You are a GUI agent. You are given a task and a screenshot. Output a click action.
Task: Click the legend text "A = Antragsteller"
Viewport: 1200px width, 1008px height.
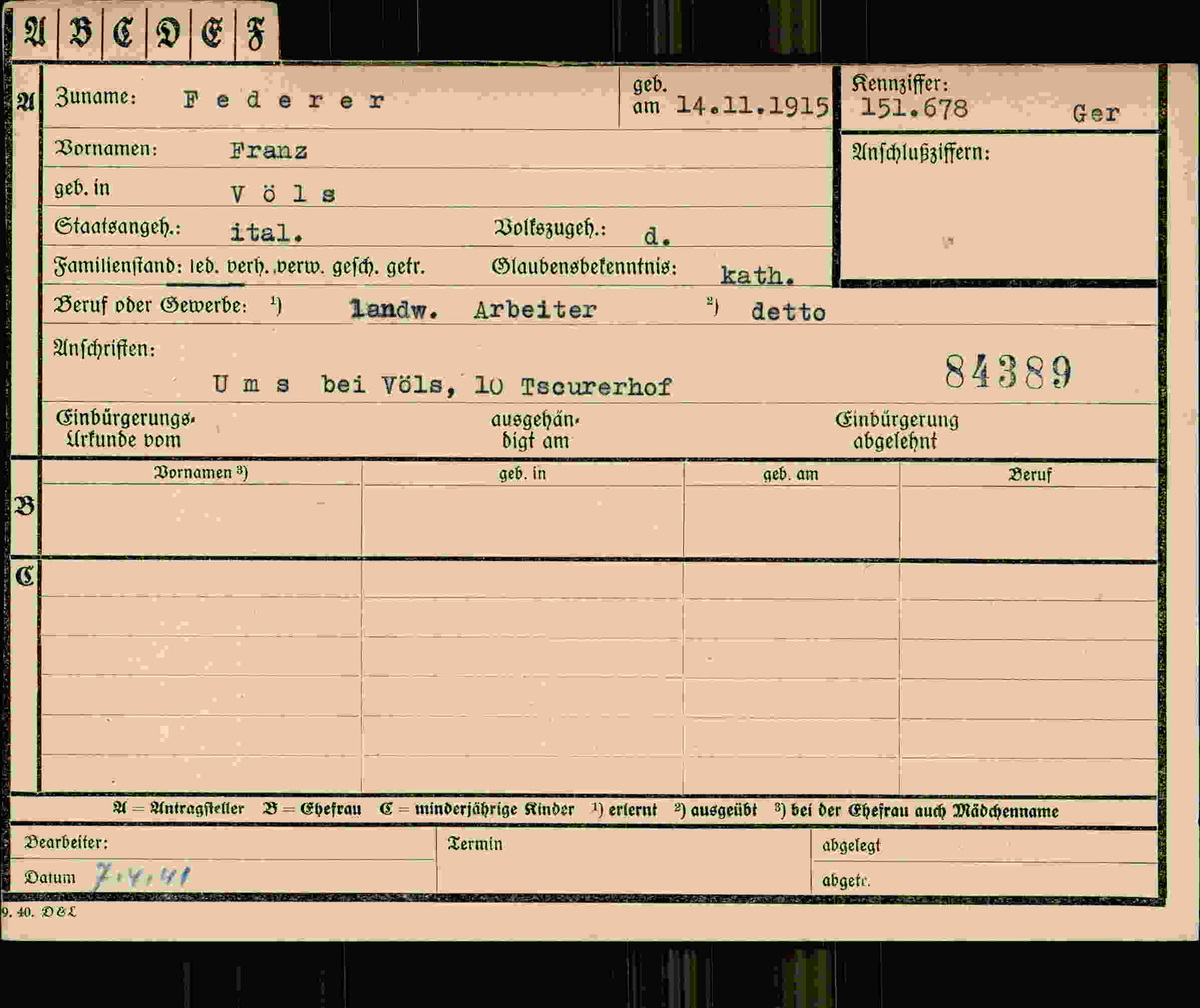click(x=179, y=809)
